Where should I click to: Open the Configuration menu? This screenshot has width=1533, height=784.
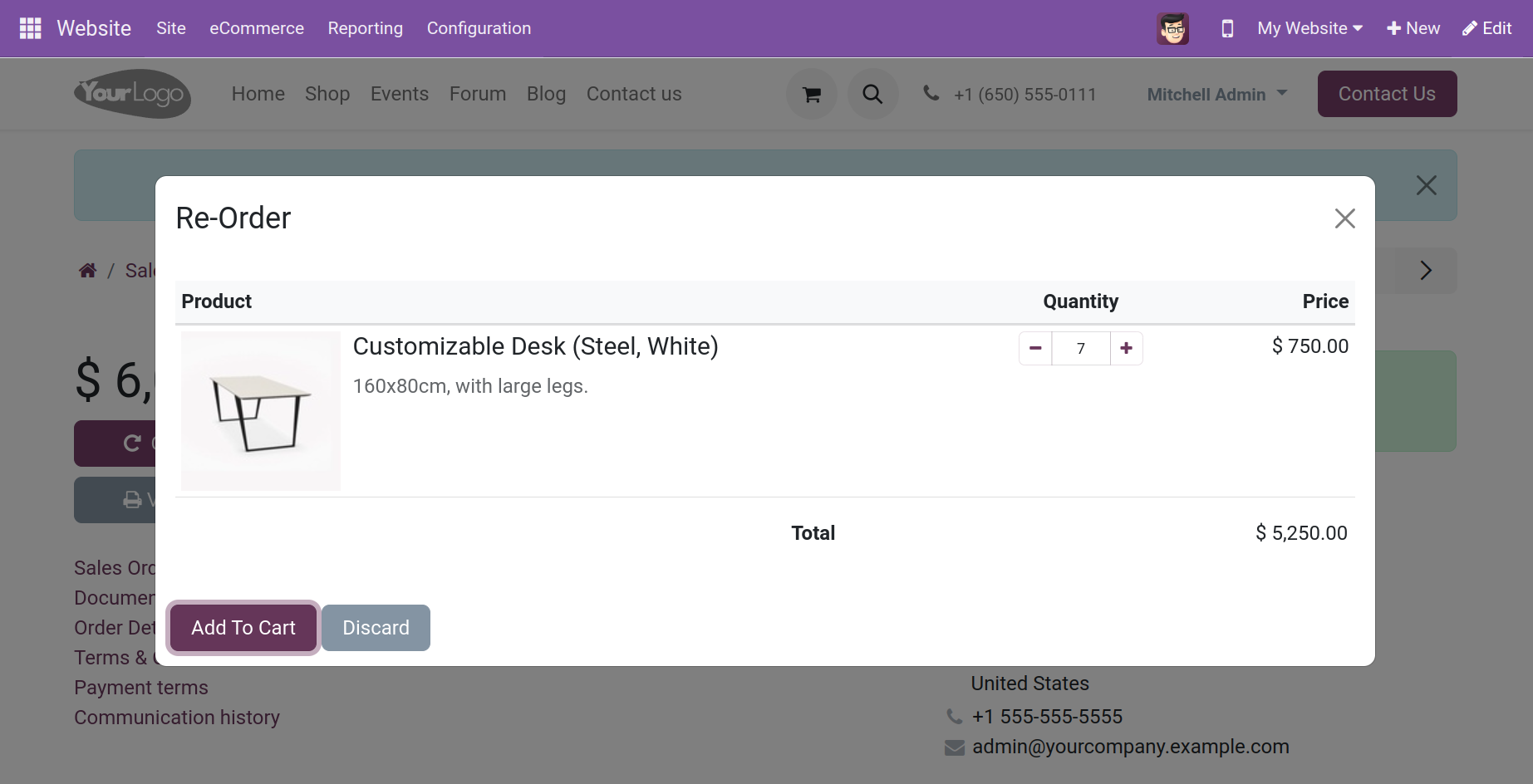[479, 28]
